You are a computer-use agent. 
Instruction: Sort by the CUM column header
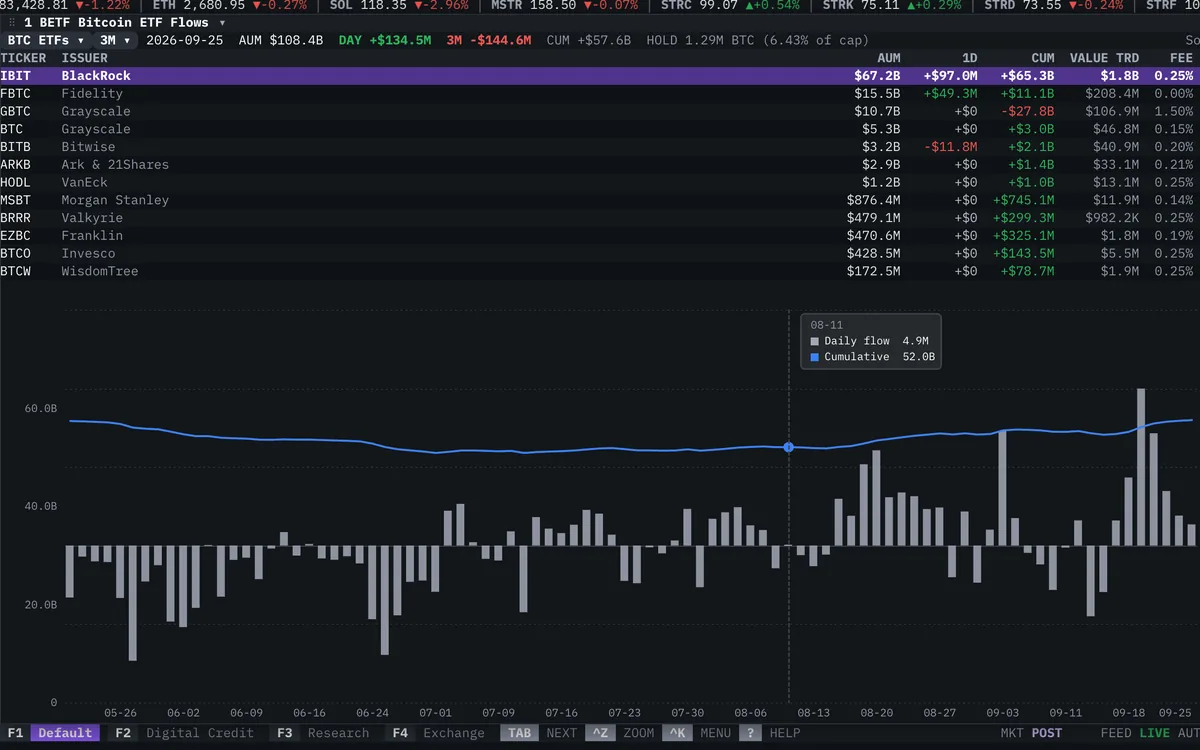pos(1042,58)
